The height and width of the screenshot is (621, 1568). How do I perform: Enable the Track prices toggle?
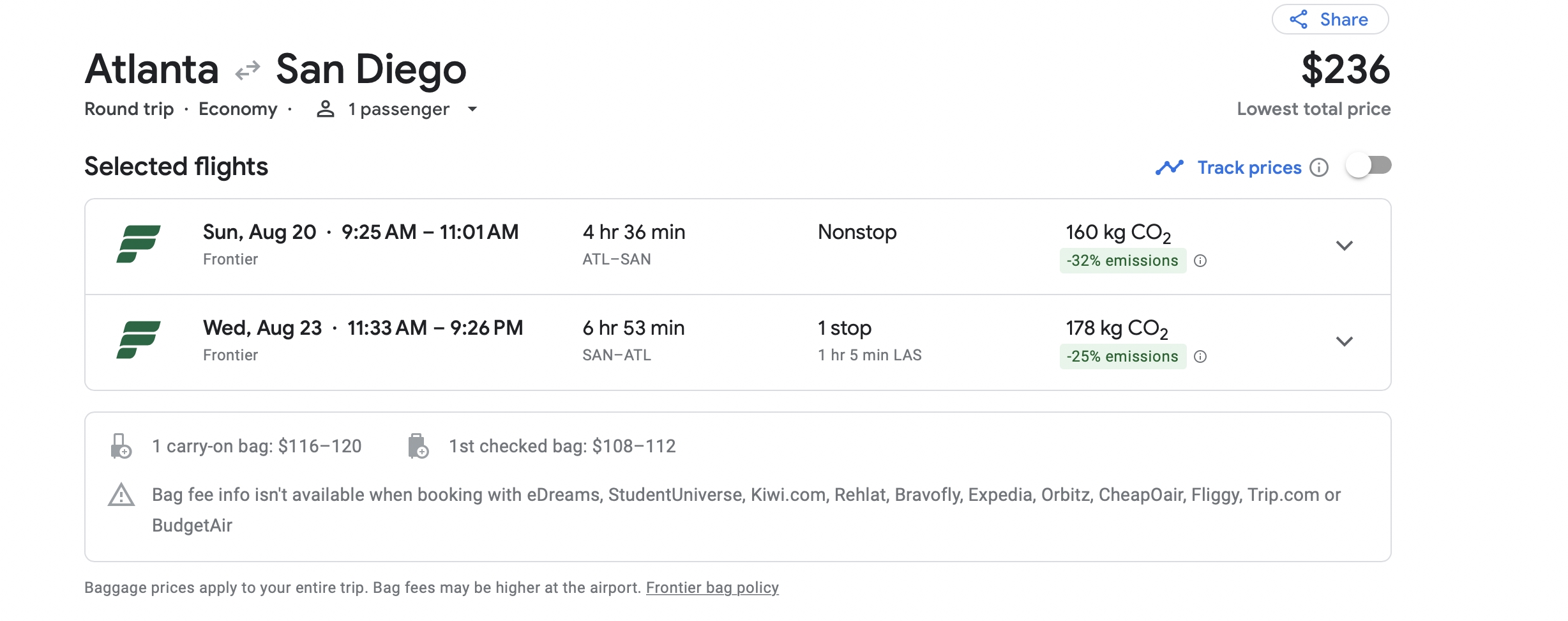pyautogui.click(x=1368, y=166)
